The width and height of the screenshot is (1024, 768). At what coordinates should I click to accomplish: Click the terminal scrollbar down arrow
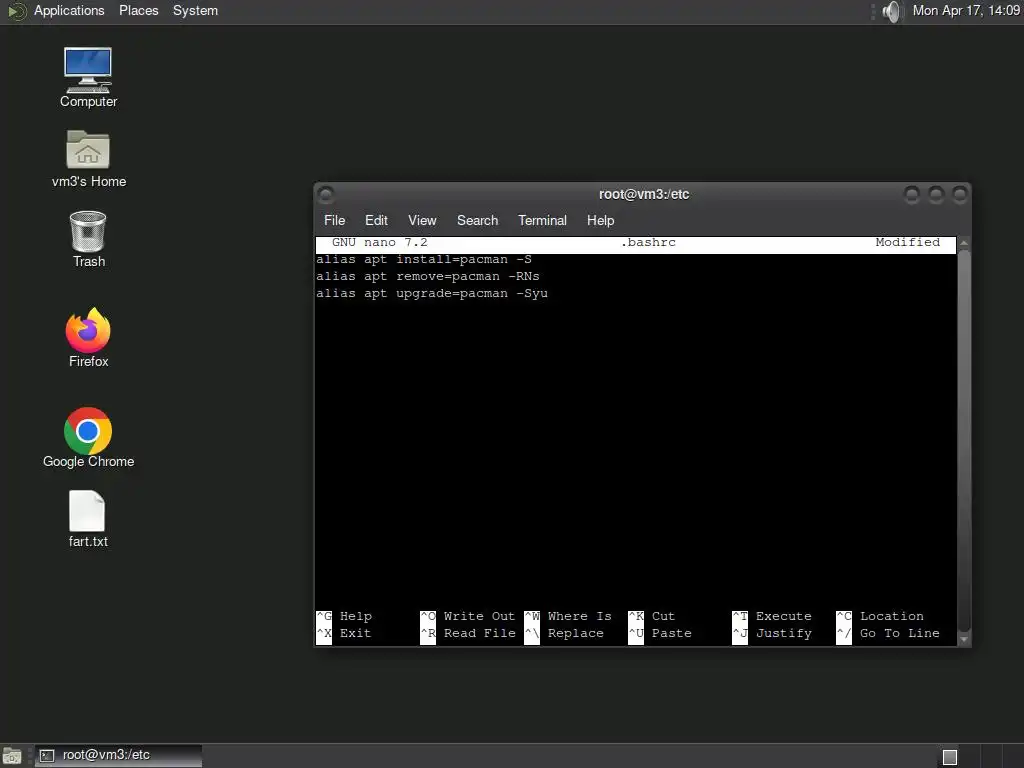(x=964, y=639)
